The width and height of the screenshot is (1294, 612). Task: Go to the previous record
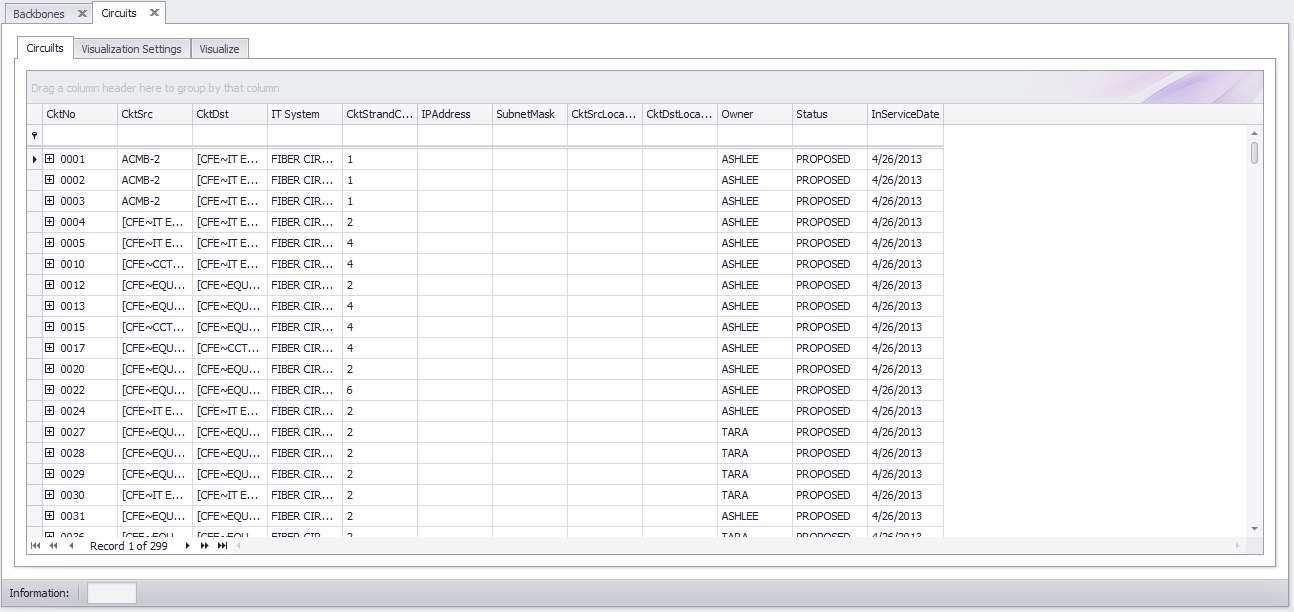71,546
